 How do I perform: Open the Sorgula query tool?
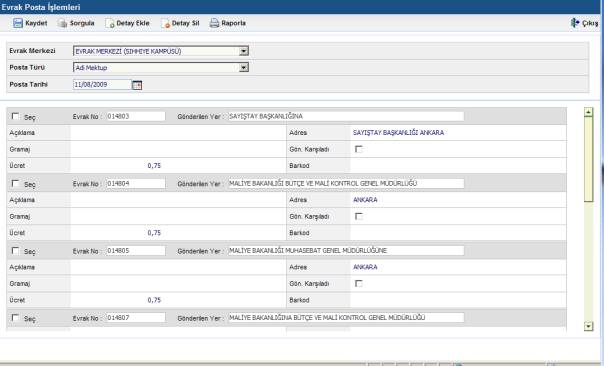pyautogui.click(x=62, y=23)
